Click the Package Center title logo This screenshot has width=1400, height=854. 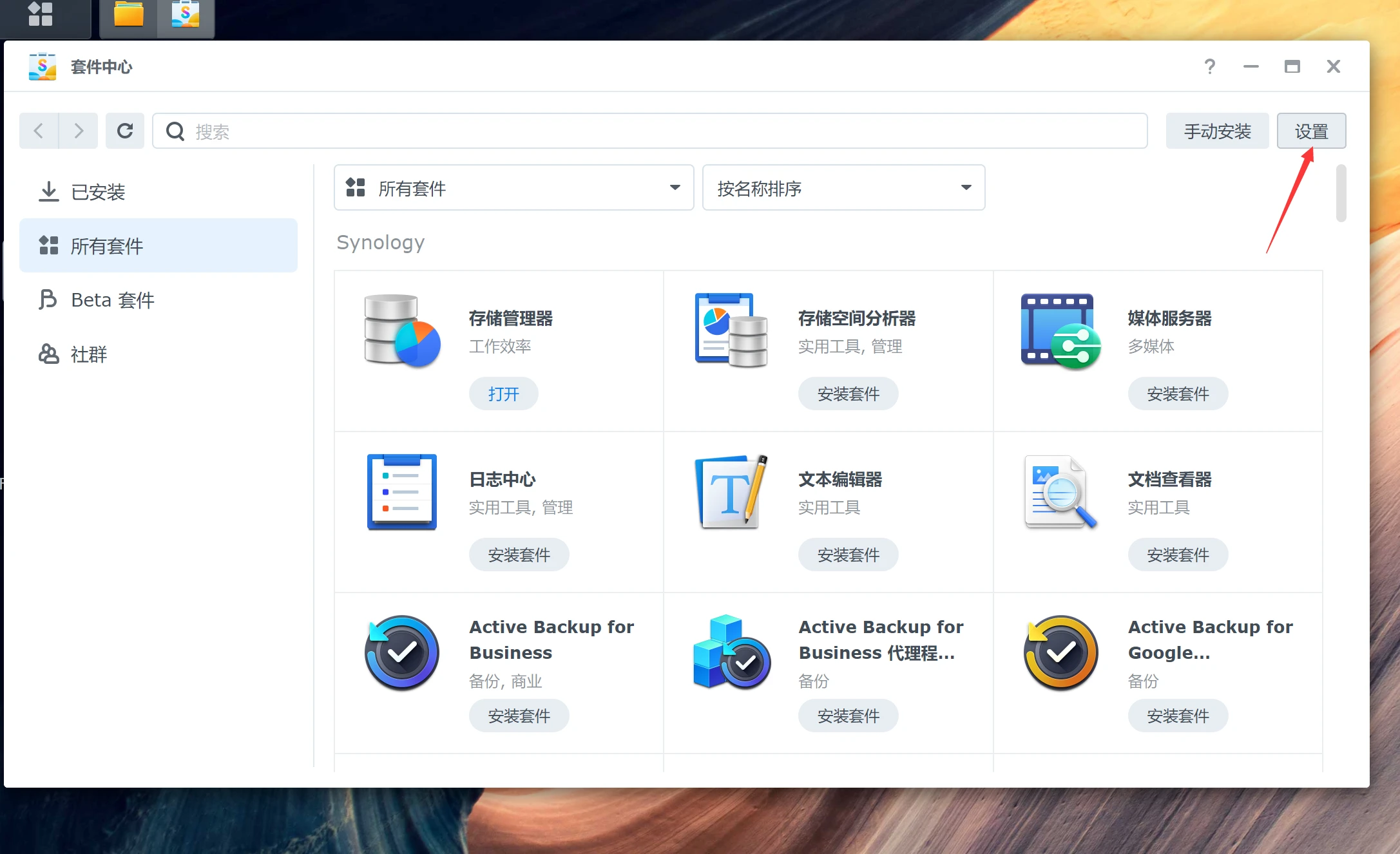(x=43, y=66)
